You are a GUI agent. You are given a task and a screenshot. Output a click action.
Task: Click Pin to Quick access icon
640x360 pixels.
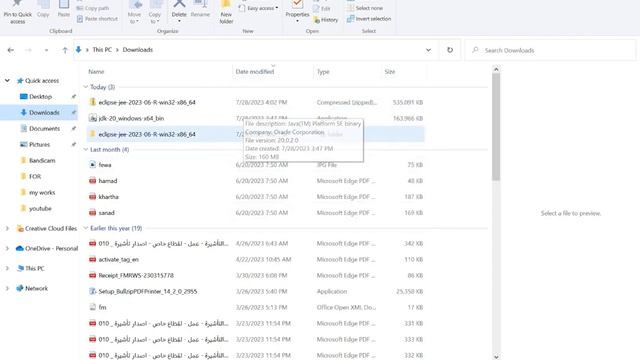(17, 5)
